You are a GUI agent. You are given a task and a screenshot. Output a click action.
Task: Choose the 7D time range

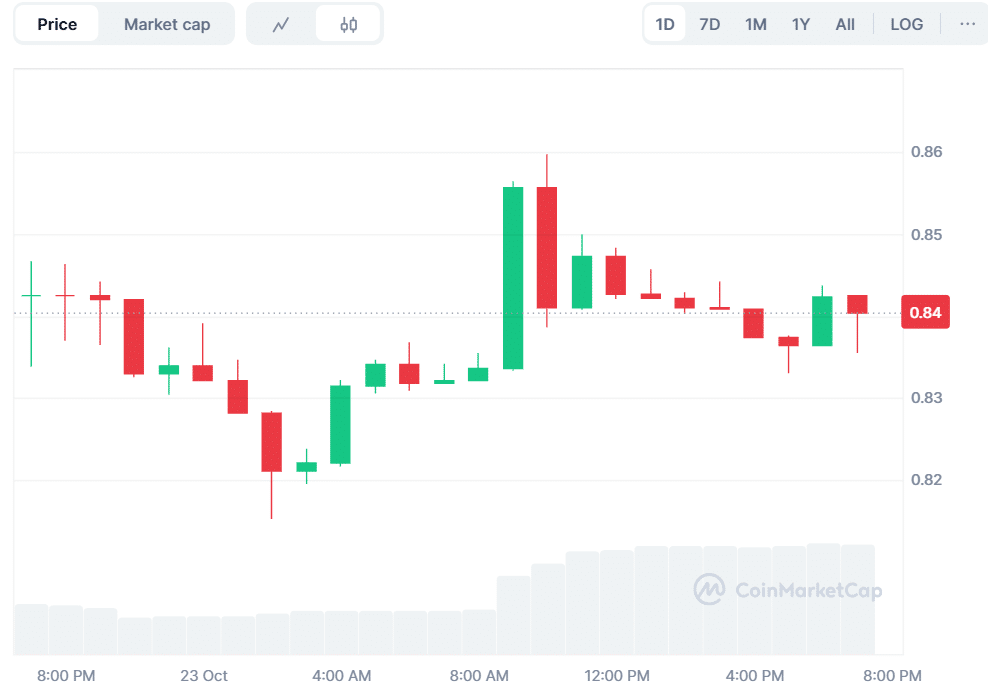pyautogui.click(x=709, y=24)
